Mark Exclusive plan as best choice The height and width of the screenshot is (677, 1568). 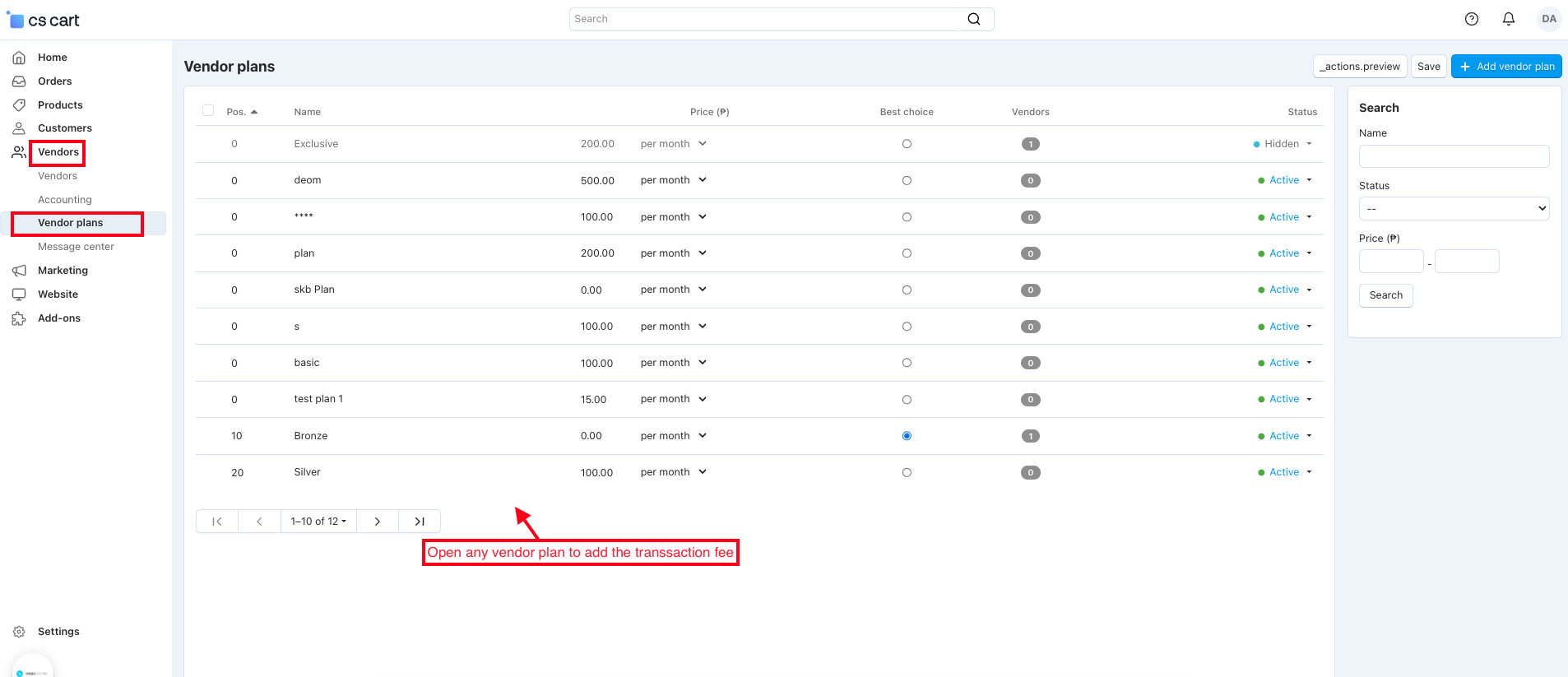coord(907,144)
